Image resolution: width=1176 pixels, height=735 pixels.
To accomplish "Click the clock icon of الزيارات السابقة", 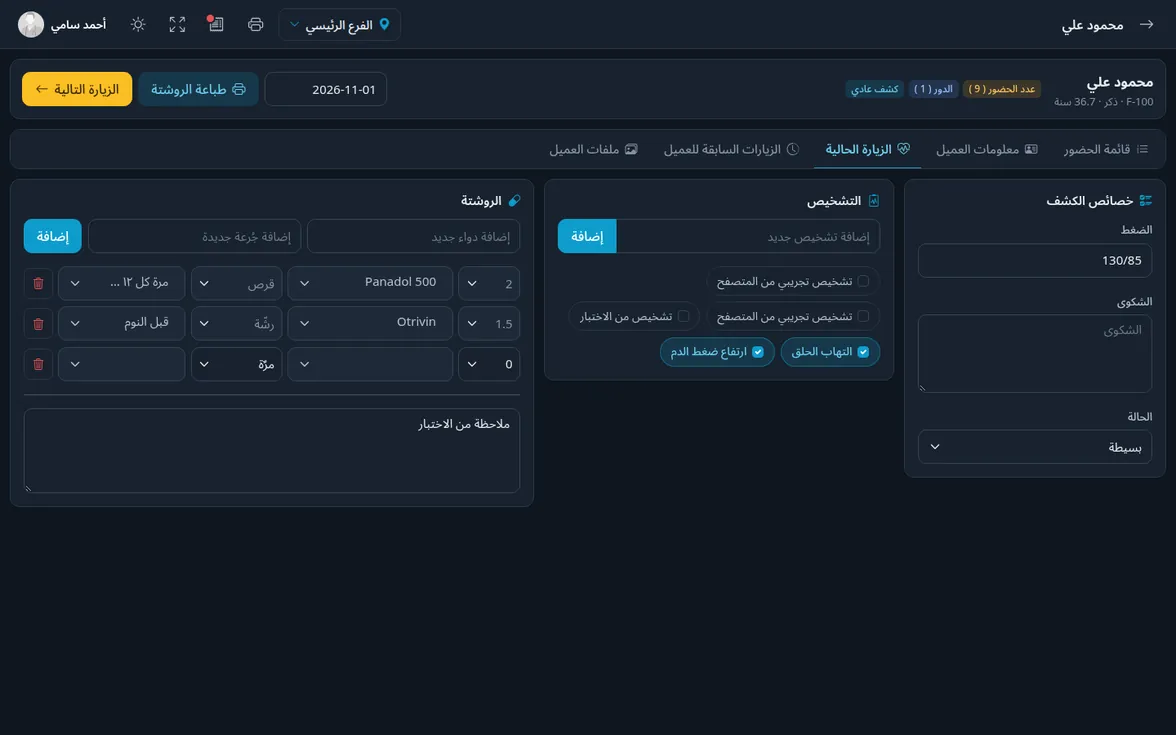I will [x=793, y=149].
